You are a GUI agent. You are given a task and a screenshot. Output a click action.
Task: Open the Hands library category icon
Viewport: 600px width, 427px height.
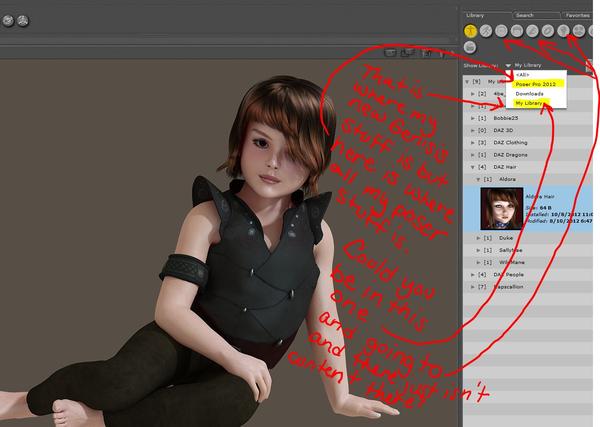click(x=532, y=31)
